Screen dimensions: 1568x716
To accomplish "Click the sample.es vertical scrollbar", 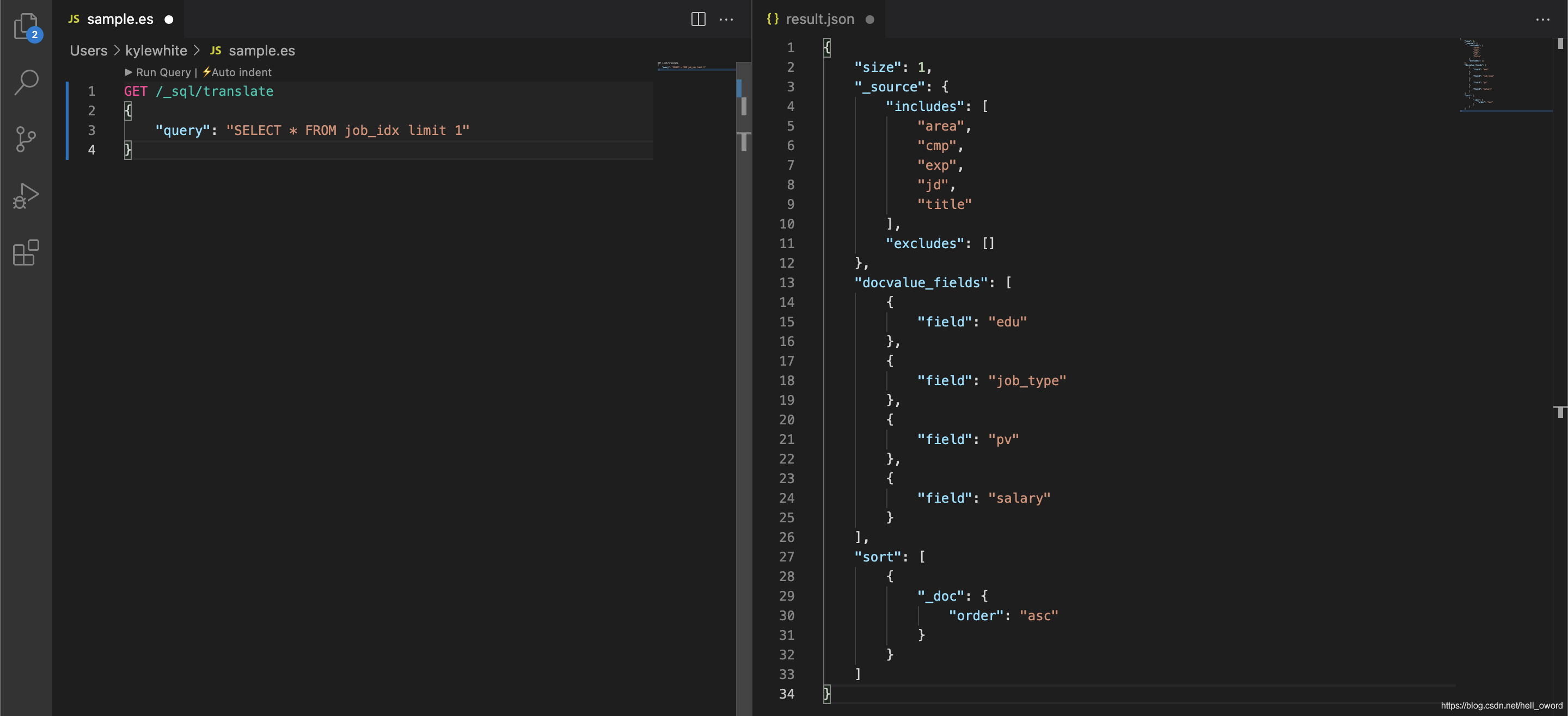I will pyautogui.click(x=743, y=388).
